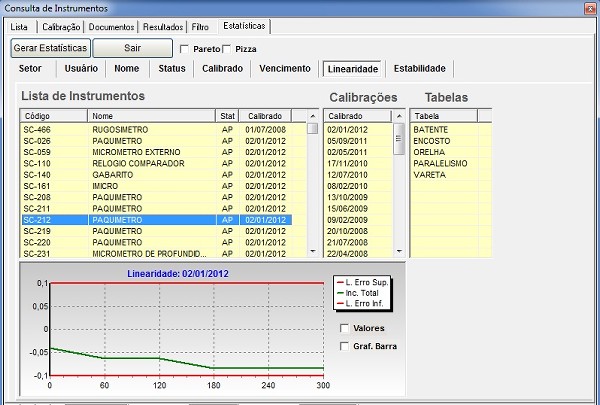Select the Linearidade statistics tab
This screenshot has width=600, height=405.
click(x=352, y=69)
